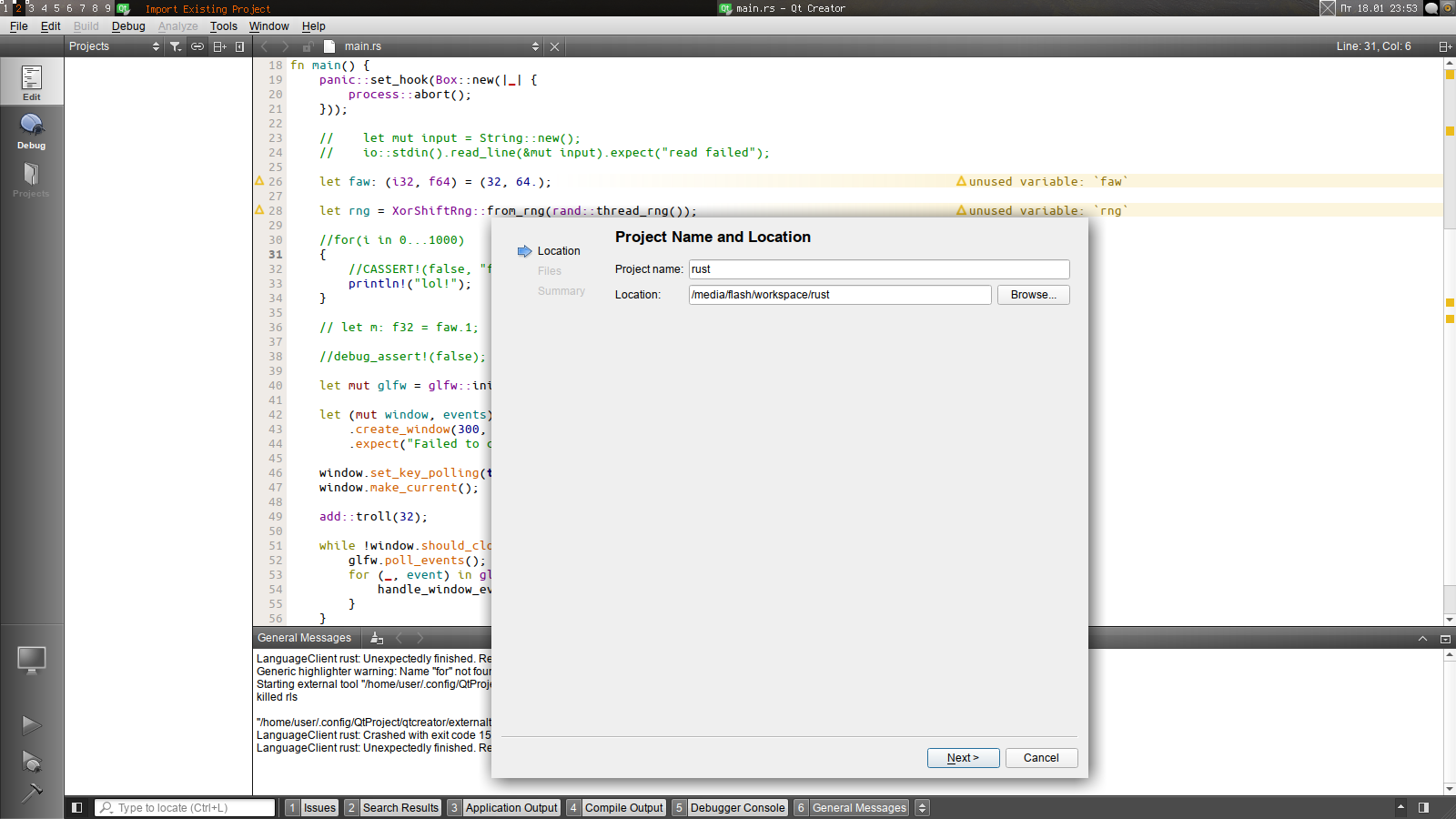
Task: Open the output panes selector arrows
Action: (922, 807)
